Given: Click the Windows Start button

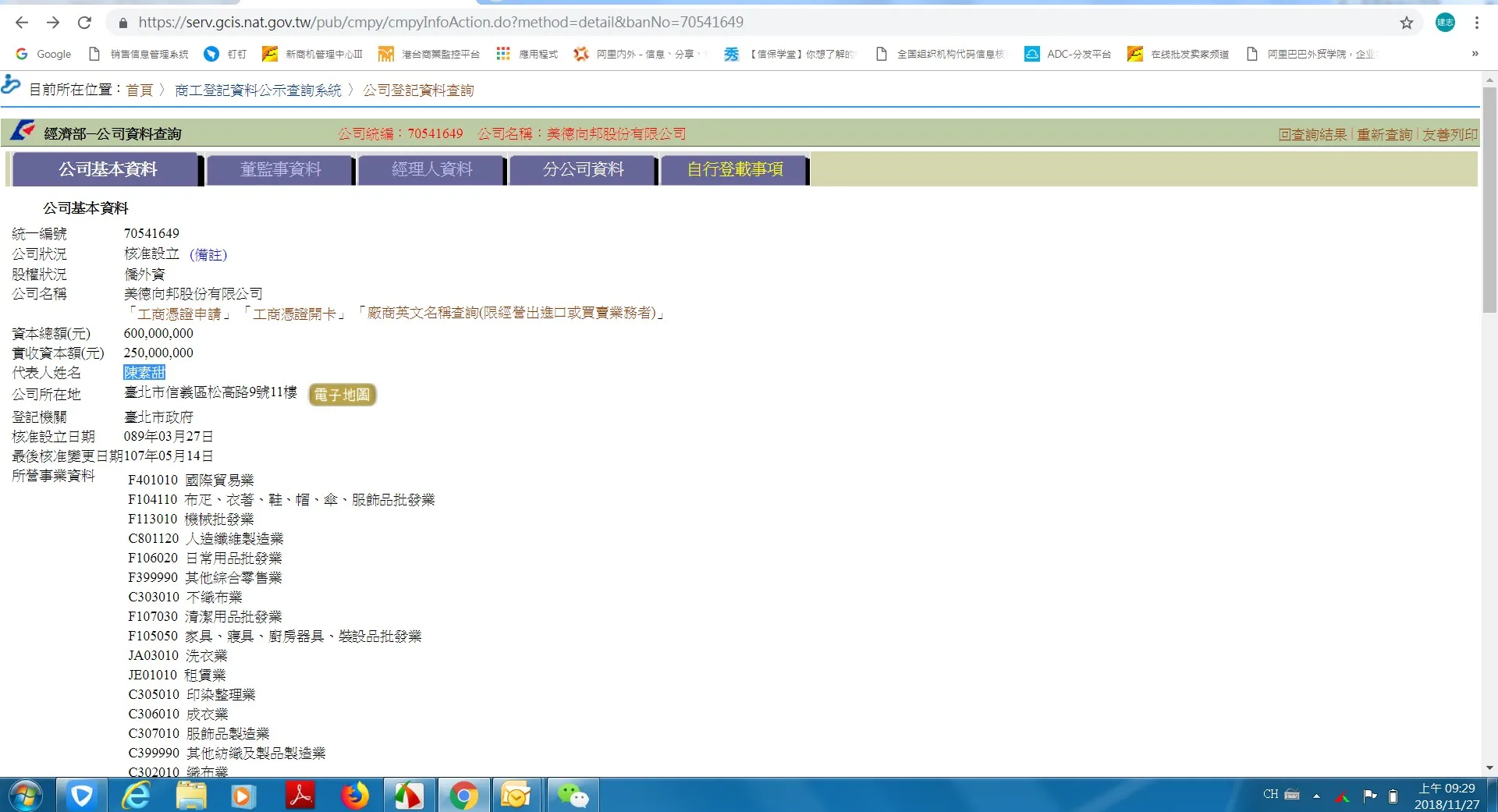Looking at the screenshot, I should click(x=25, y=795).
